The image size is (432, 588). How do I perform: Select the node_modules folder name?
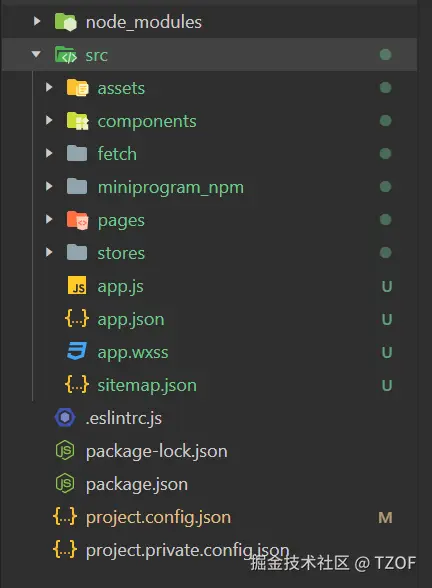click(144, 22)
